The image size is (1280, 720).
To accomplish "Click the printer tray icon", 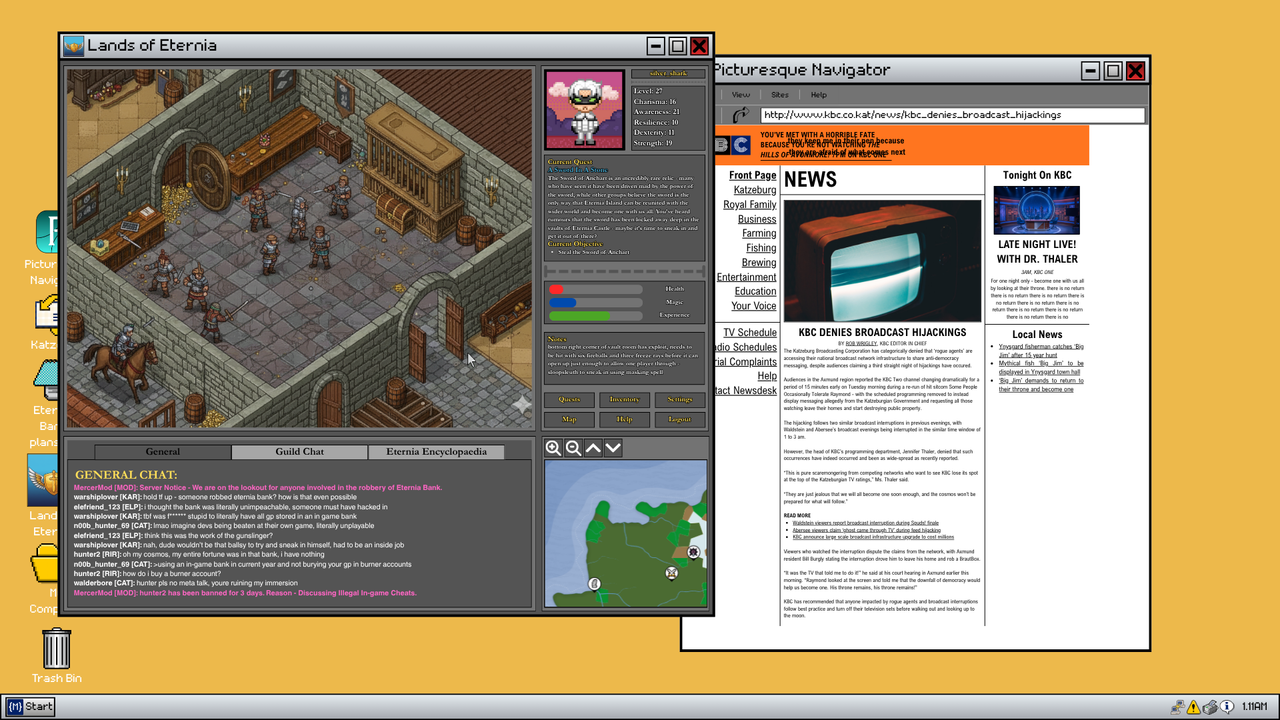I will pyautogui.click(x=1210, y=707).
